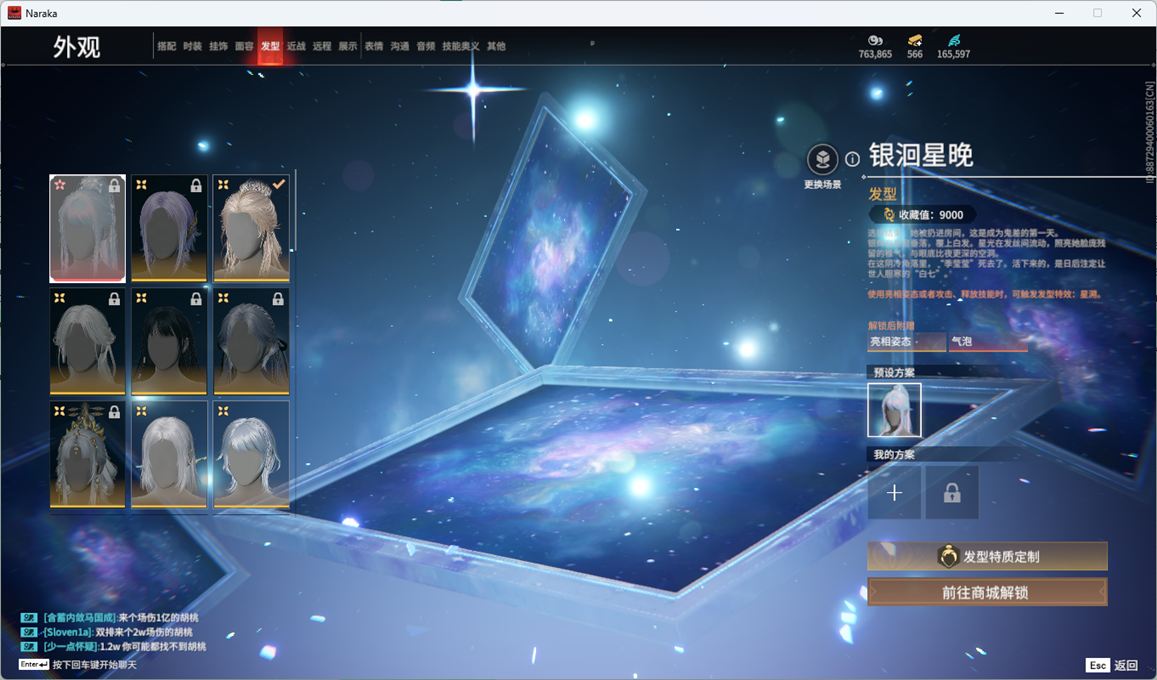The image size is (1157, 680).
Task: Select the equipped blonde tiara hairstyle
Action: 251,229
